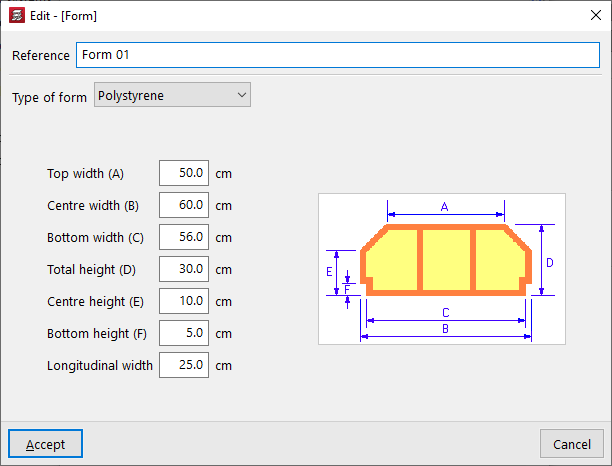612x466 pixels.
Task: Select dimension label C in the diagram
Action: point(445,312)
